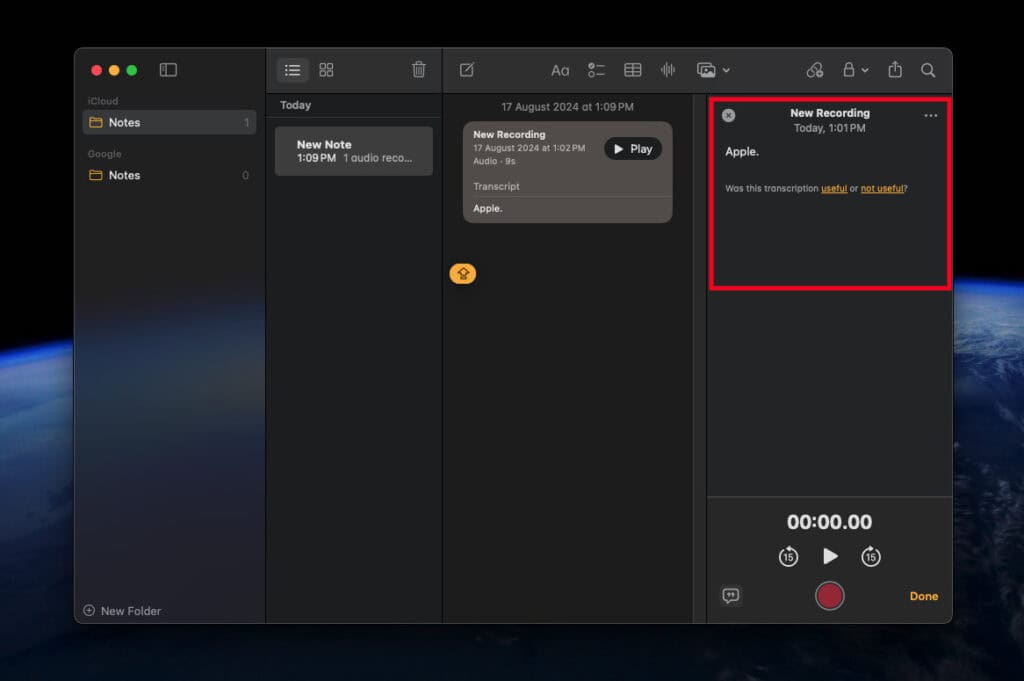
Task: Open the photos attachment dropdown chevron
Action: tap(725, 70)
